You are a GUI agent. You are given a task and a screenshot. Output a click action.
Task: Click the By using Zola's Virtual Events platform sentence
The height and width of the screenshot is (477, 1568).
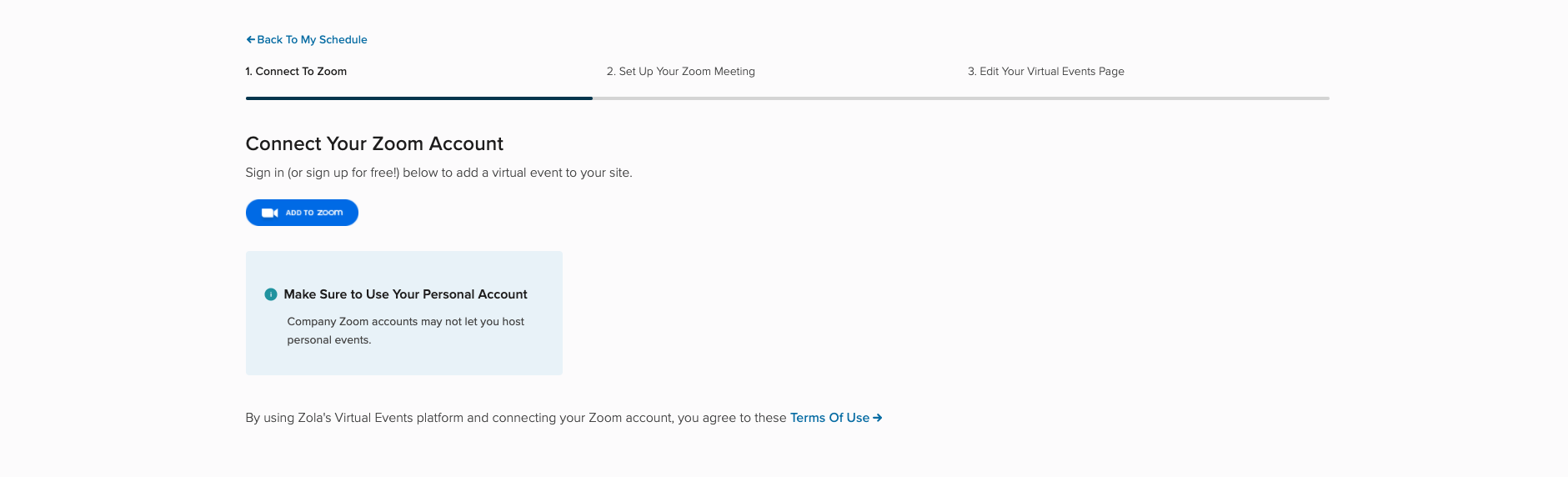(516, 418)
